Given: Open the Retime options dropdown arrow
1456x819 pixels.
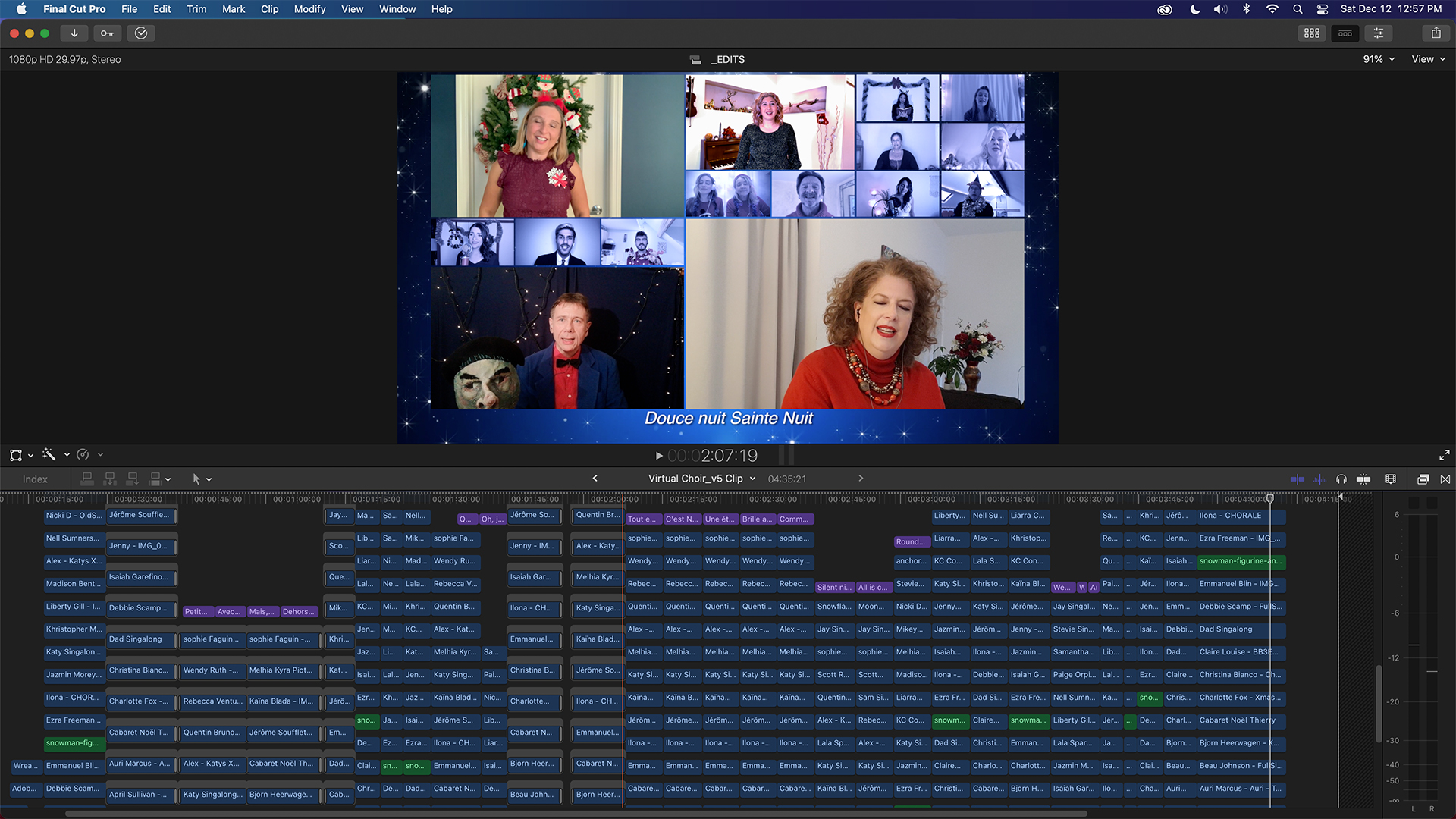Looking at the screenshot, I should pos(100,455).
